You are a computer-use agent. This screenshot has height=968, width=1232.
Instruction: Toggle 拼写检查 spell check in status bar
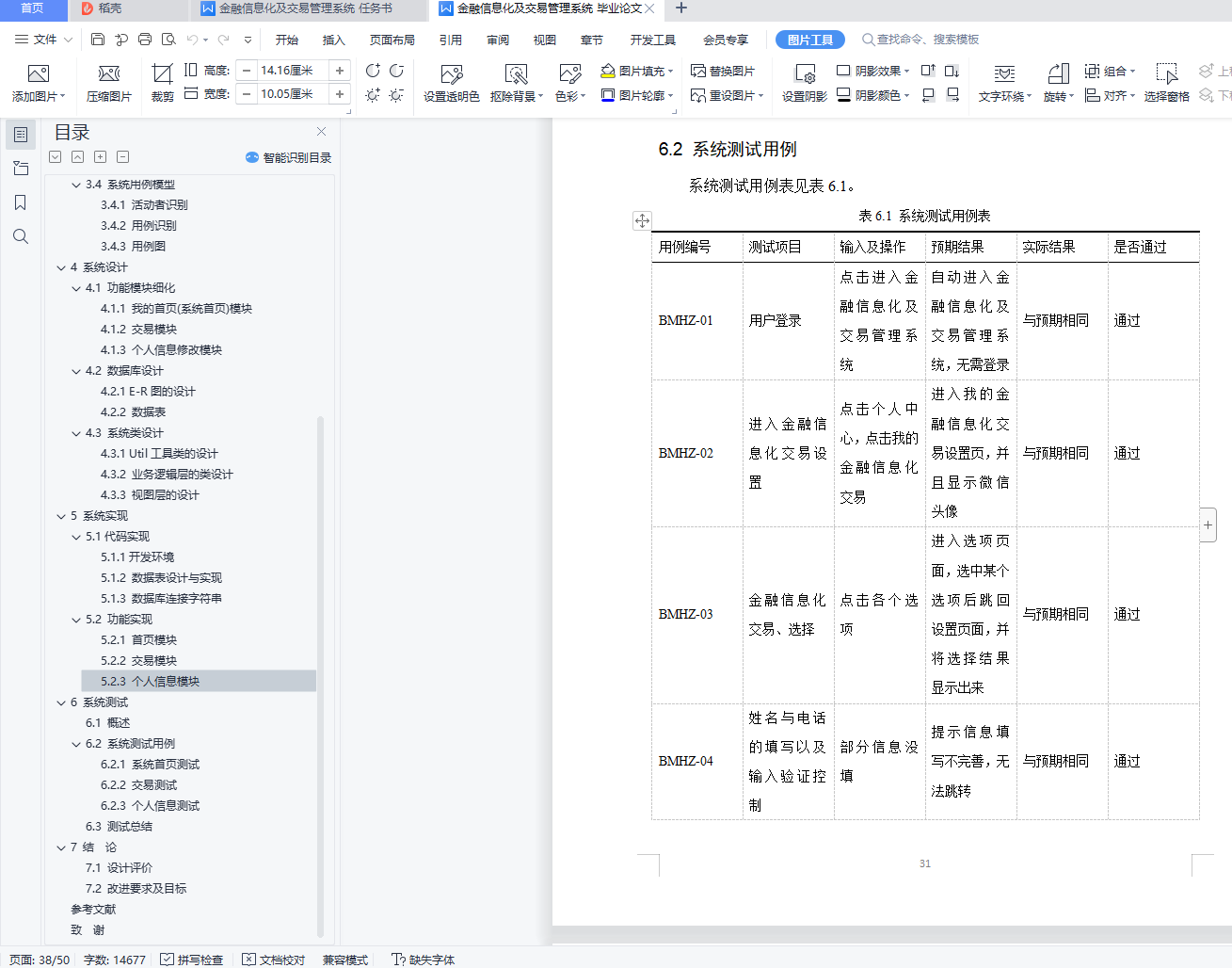pos(192,960)
